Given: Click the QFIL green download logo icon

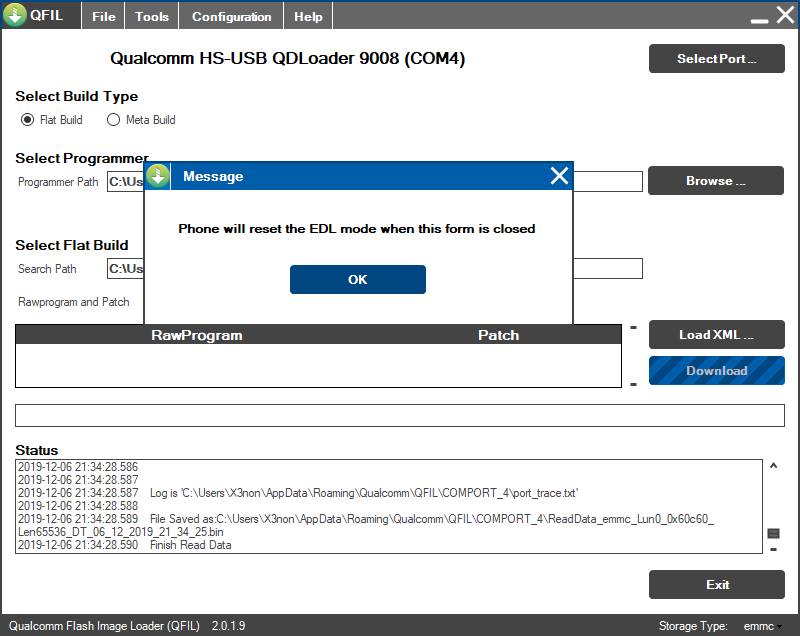Looking at the screenshot, I should point(15,15).
